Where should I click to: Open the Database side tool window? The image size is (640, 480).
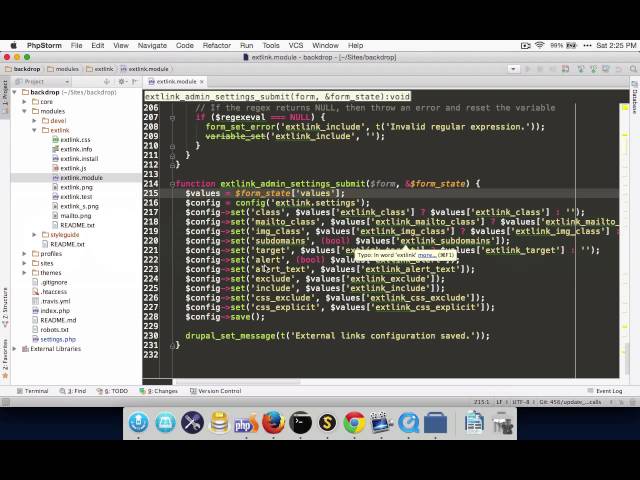coord(635,97)
